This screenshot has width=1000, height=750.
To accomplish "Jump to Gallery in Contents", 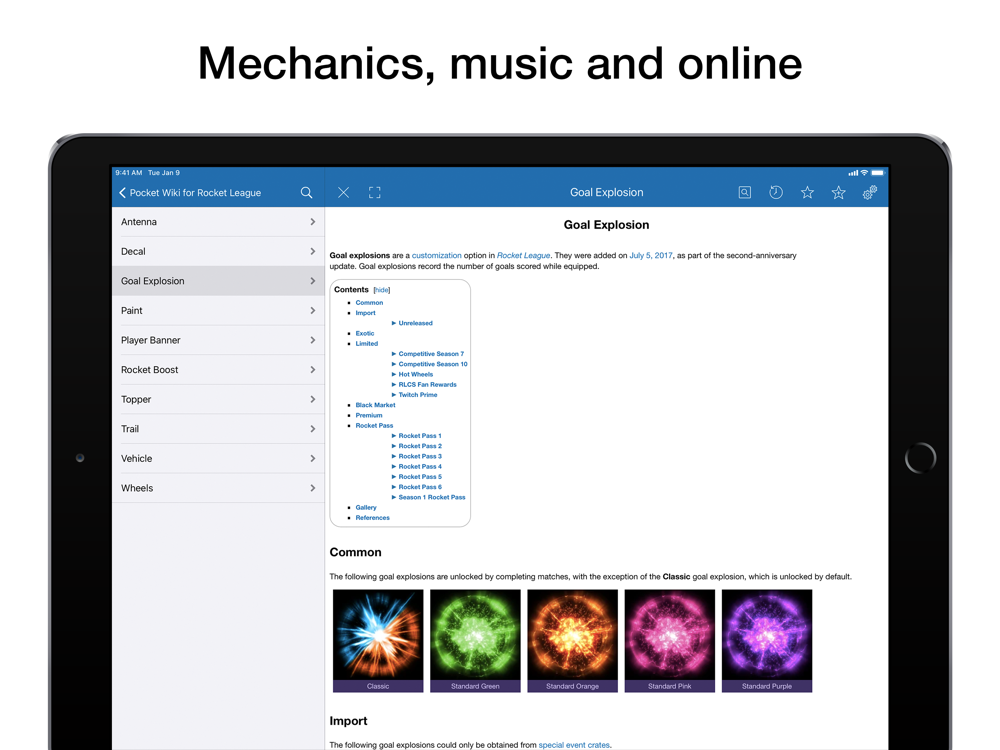I will click(x=366, y=508).
